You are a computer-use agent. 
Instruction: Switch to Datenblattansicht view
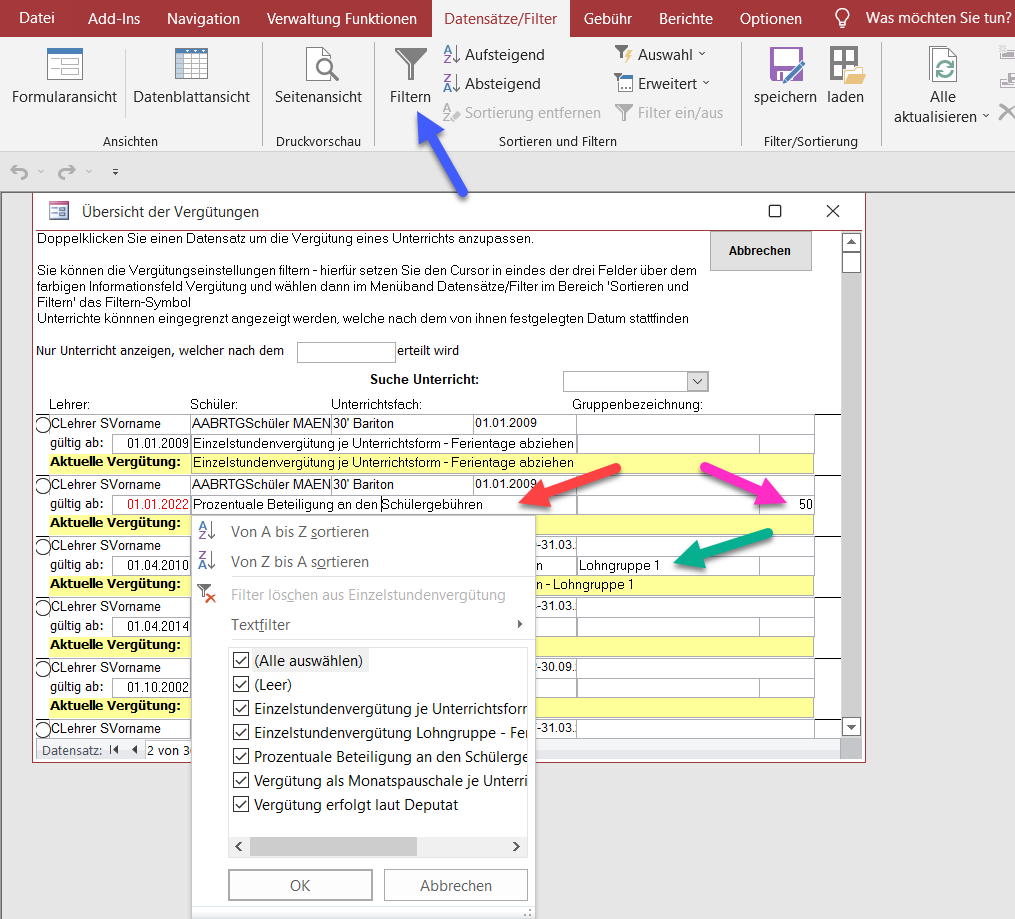tap(191, 66)
